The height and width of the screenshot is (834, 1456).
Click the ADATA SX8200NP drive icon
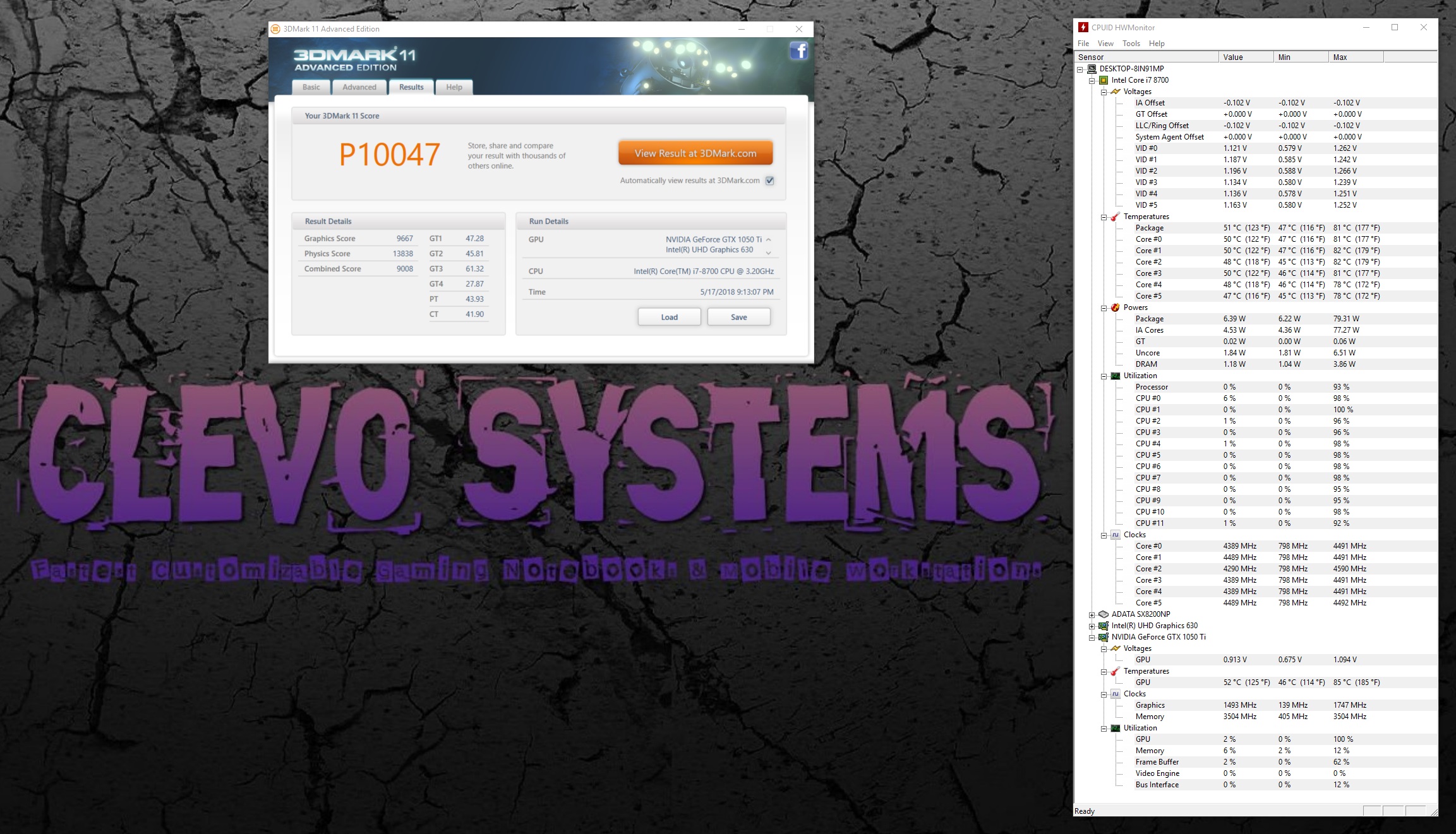[1104, 614]
